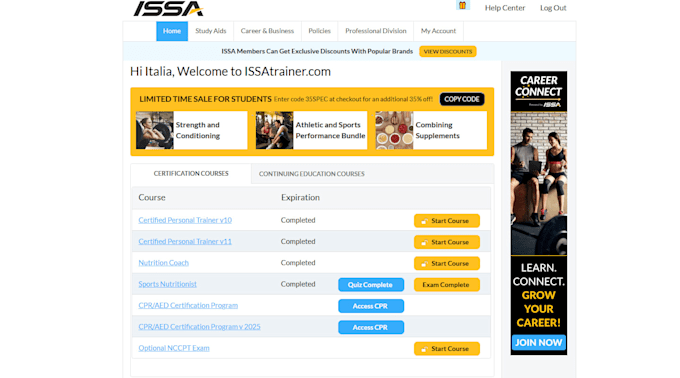The width and height of the screenshot is (680, 378).
Task: Start Course for Certified Personal Trainer v10
Action: tap(447, 221)
